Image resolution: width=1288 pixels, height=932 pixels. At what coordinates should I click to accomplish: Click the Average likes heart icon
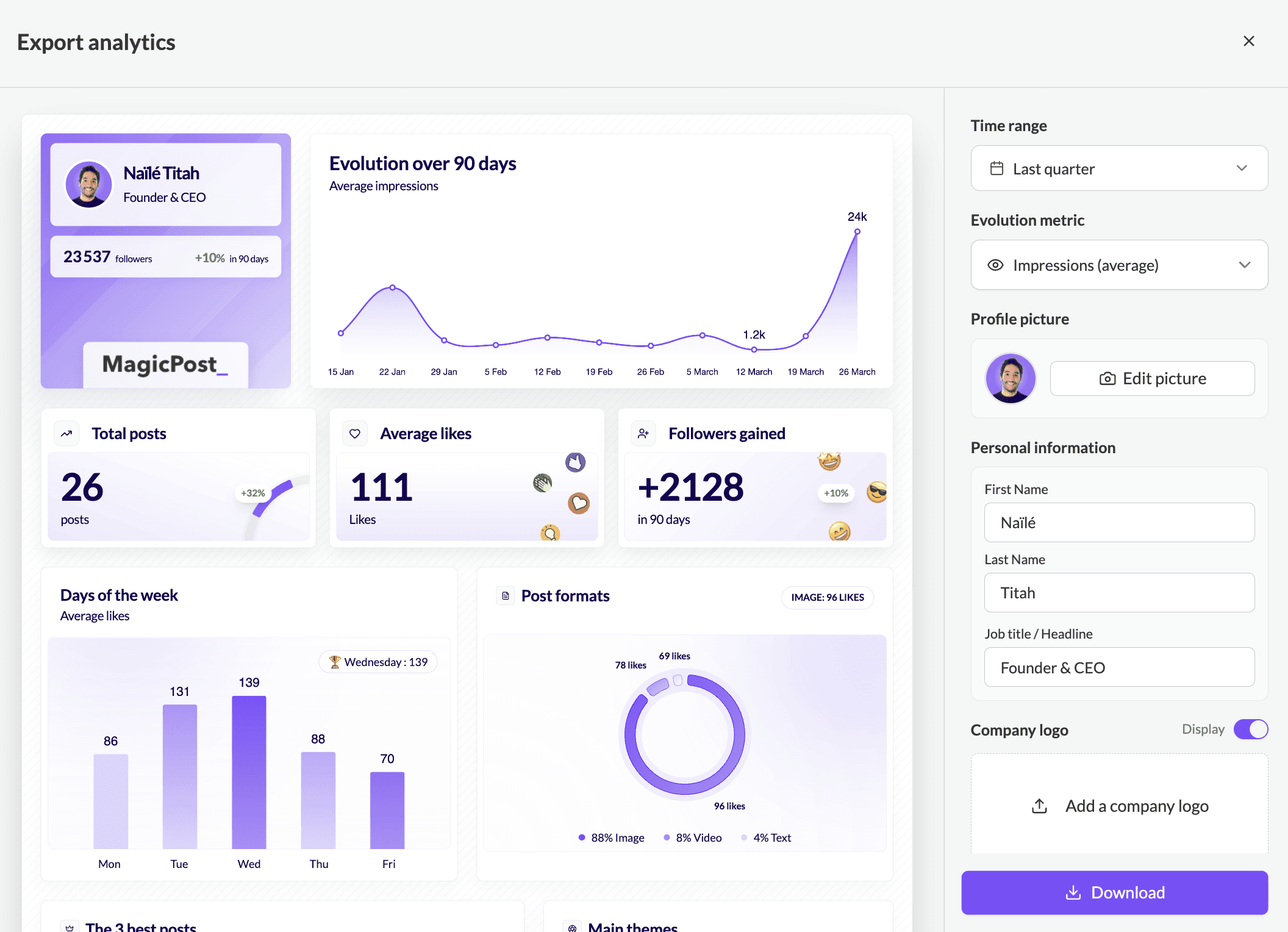tap(355, 434)
